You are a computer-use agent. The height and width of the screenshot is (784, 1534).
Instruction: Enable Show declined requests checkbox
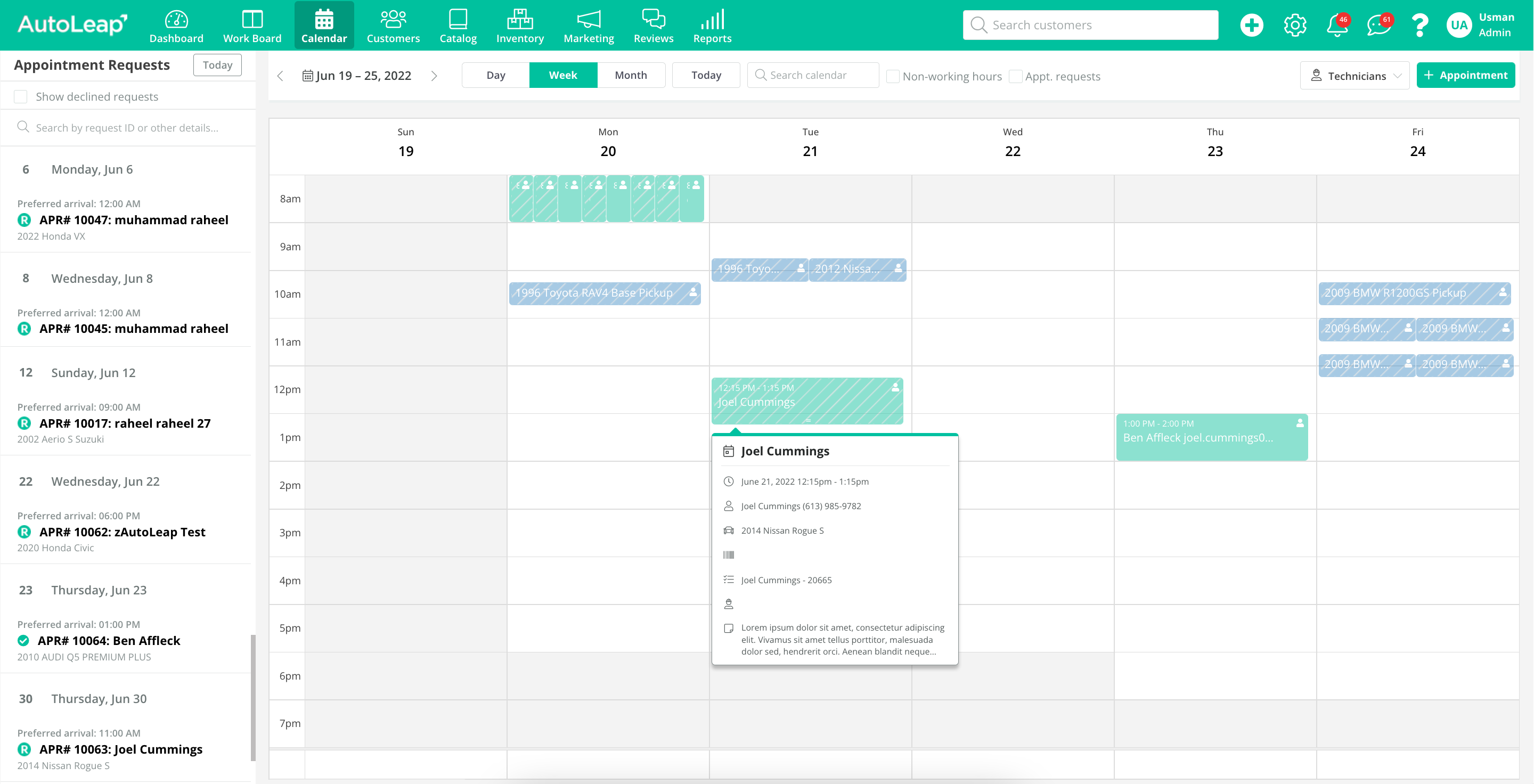point(21,96)
